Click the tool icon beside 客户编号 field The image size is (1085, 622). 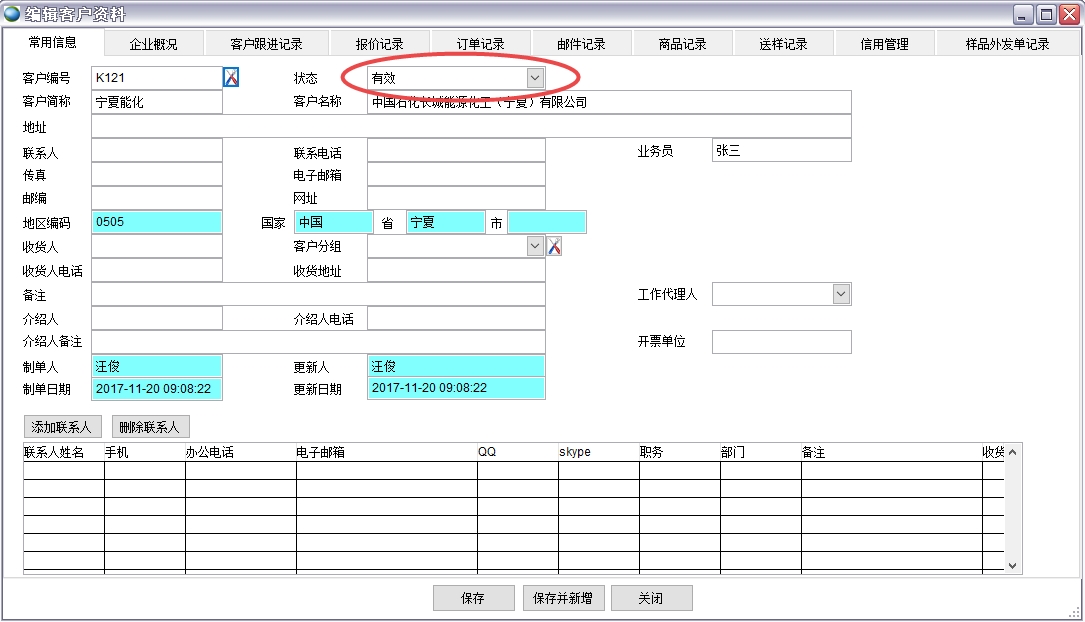[231, 77]
